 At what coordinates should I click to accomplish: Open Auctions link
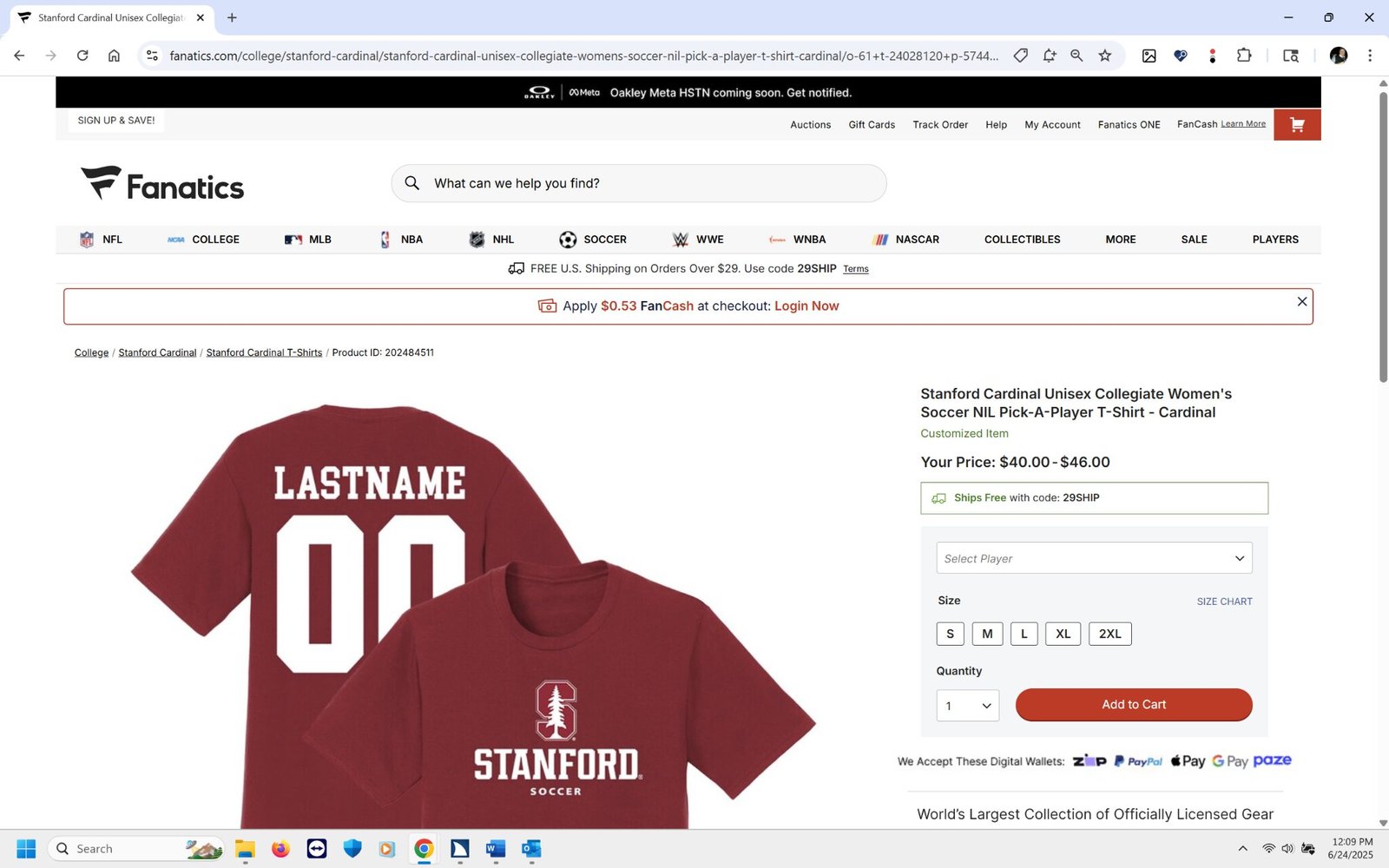tap(810, 125)
